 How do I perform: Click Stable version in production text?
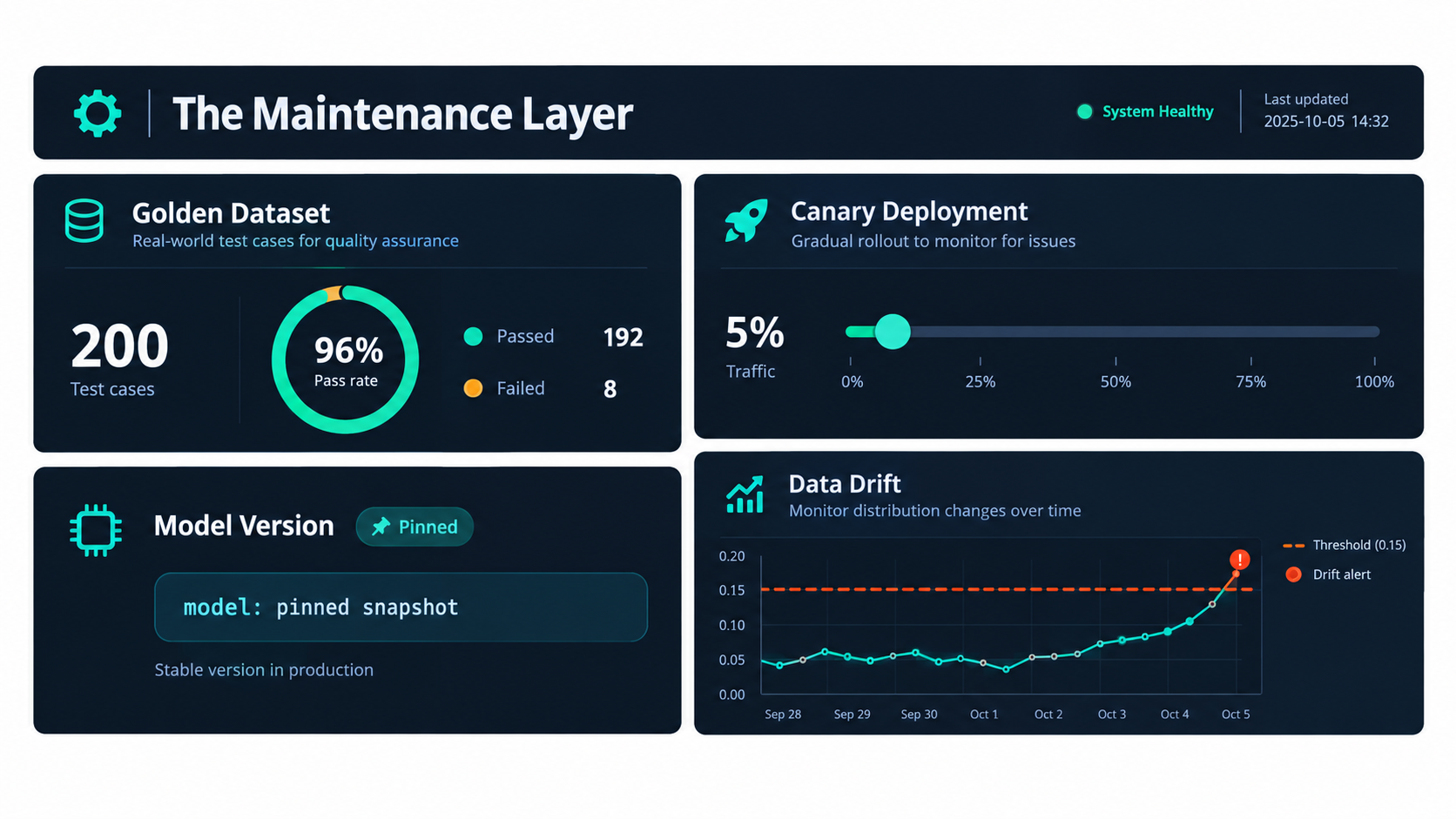click(264, 670)
